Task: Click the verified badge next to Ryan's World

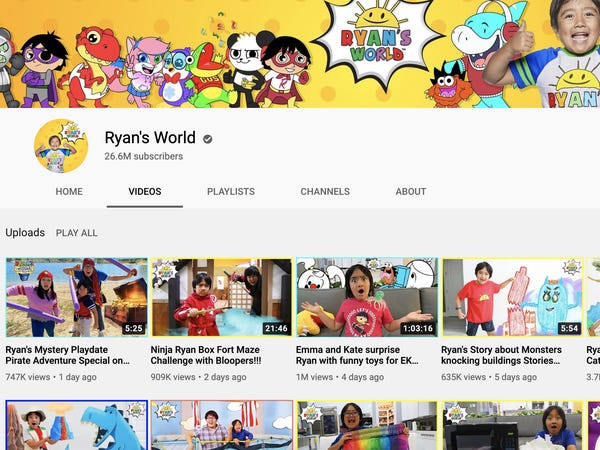Action: click(x=208, y=139)
